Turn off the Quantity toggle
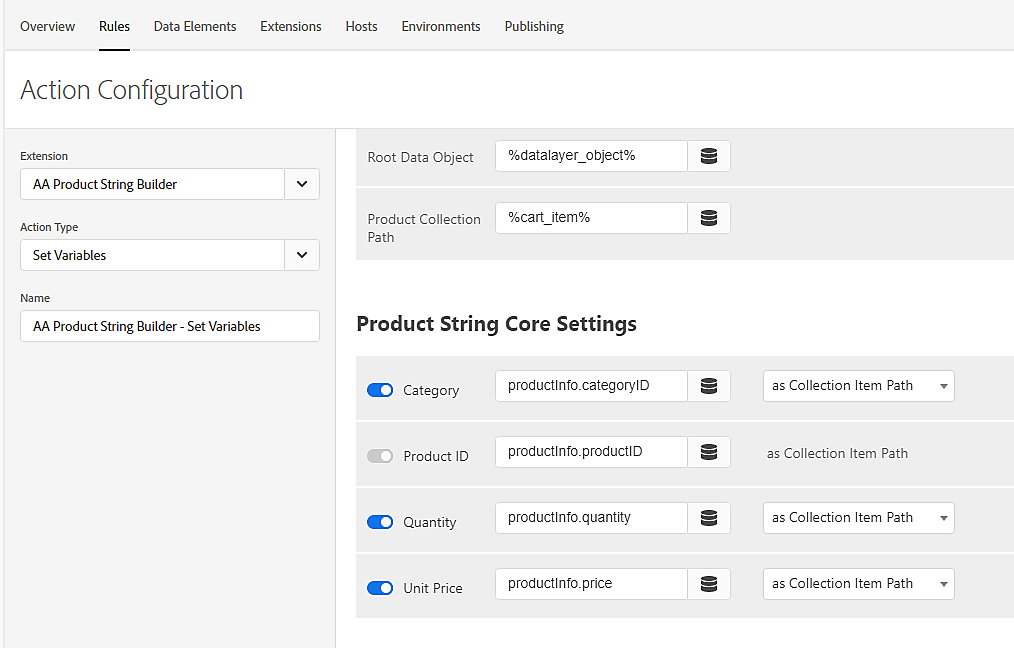This screenshot has height=648, width=1014. [380, 522]
